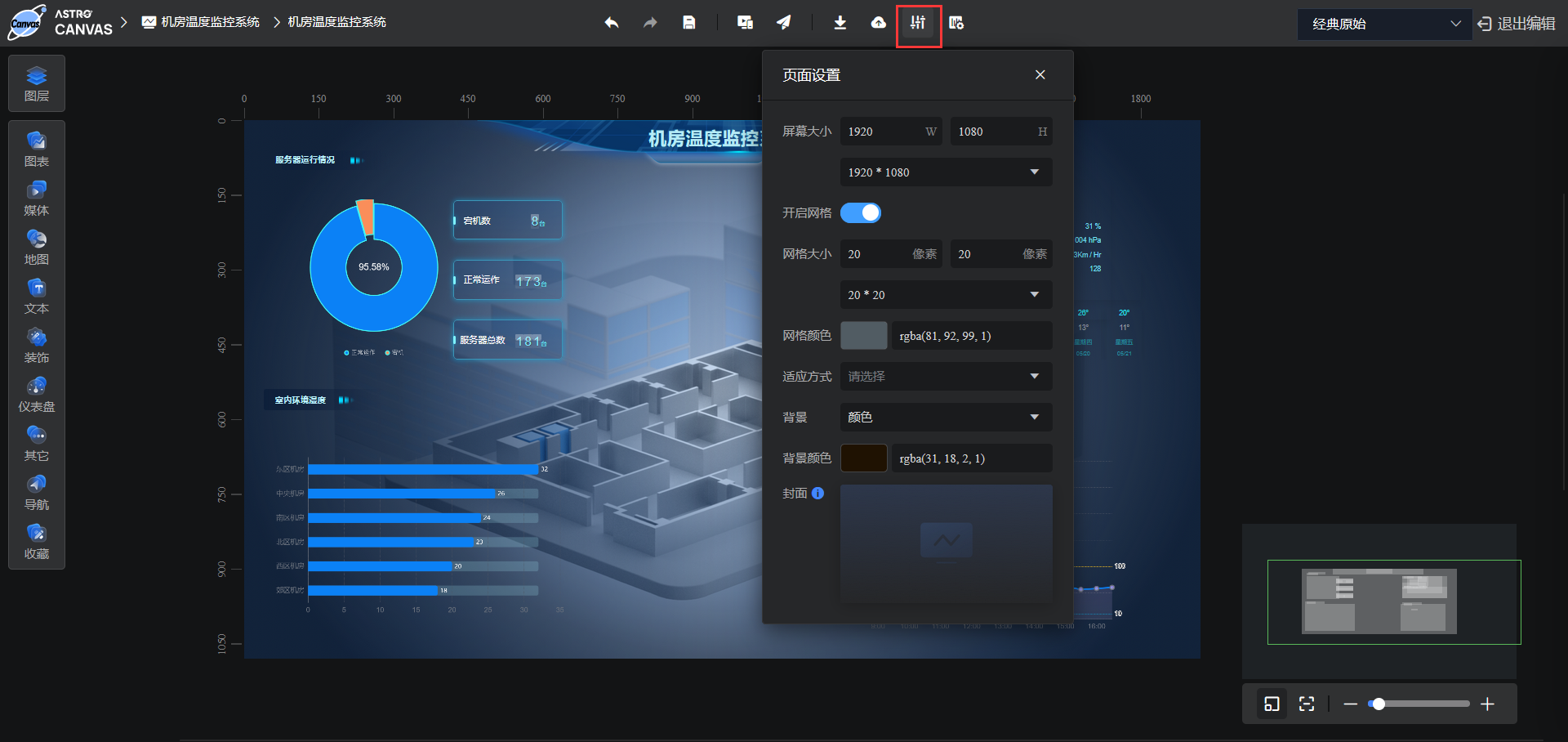Click the last toolbar icon after page settings

pos(956,23)
